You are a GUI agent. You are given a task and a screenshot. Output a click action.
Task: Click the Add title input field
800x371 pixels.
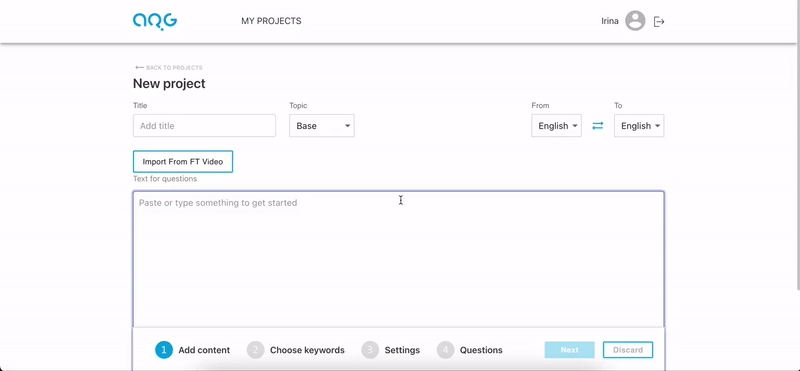(204, 126)
